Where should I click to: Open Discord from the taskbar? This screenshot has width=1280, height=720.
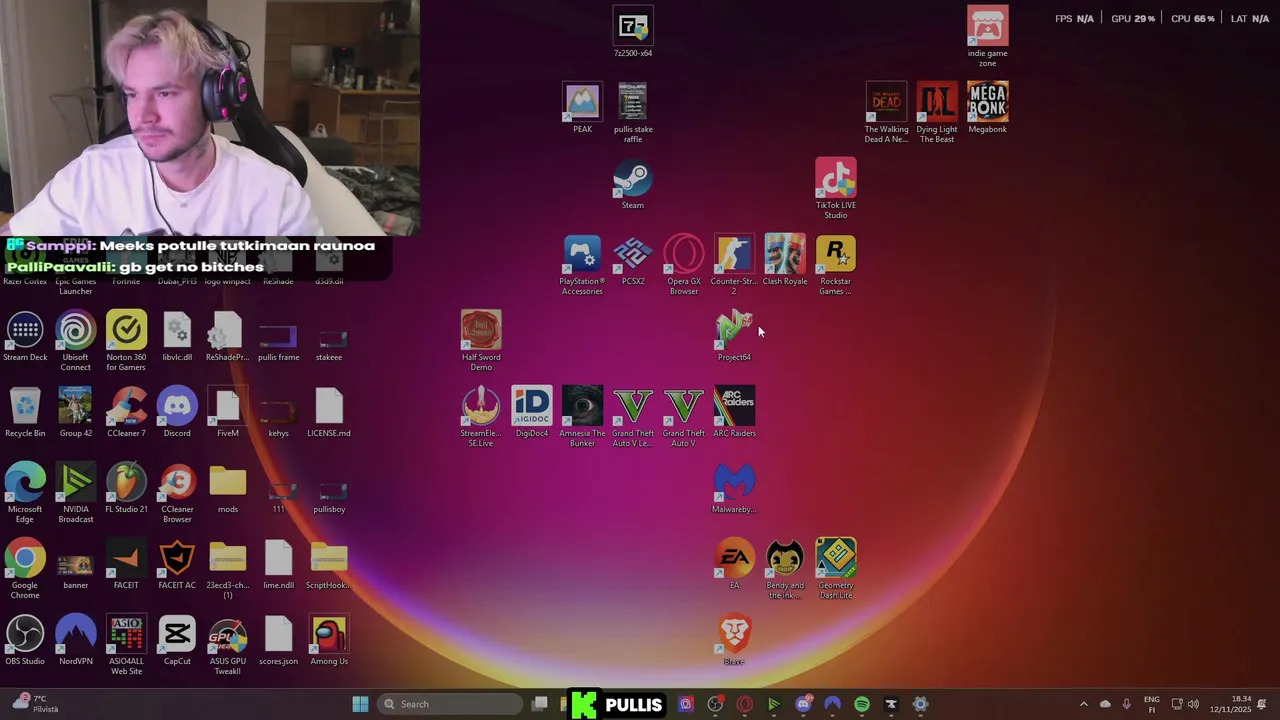tap(803, 704)
